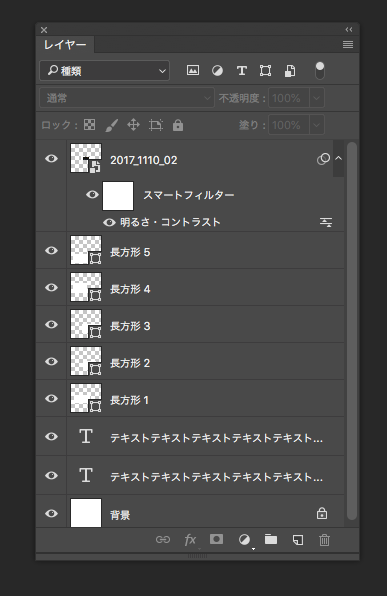Hide the 長方形 4 layer
Image resolution: width=387 pixels, height=596 pixels.
(51, 287)
